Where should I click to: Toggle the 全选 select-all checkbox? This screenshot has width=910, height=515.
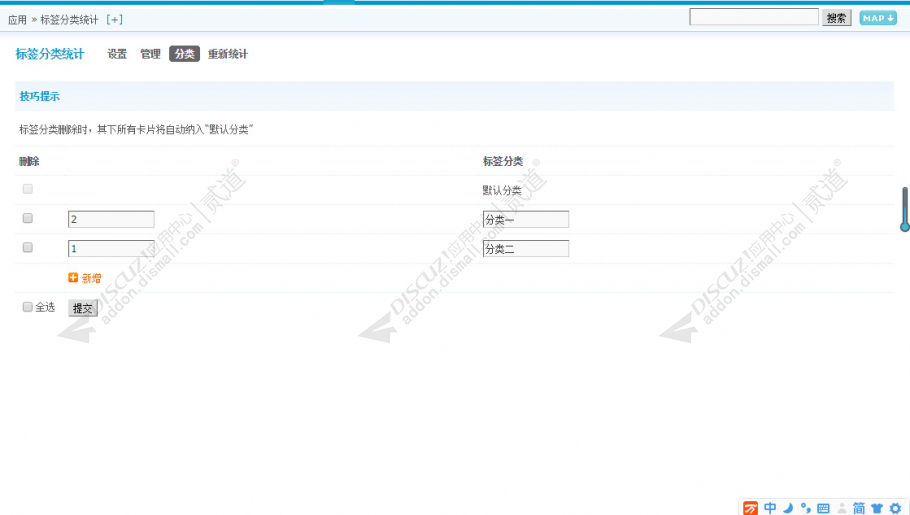click(27, 307)
